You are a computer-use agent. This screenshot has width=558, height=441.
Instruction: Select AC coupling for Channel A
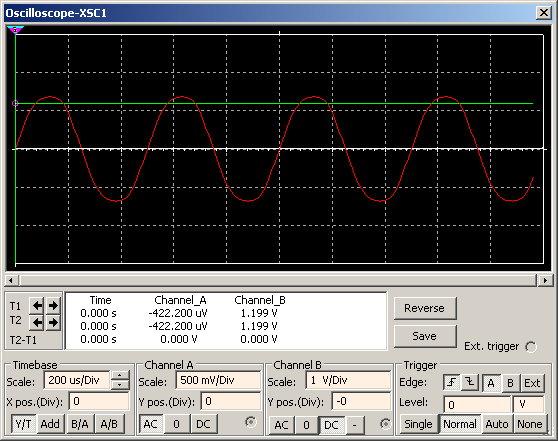(150, 424)
